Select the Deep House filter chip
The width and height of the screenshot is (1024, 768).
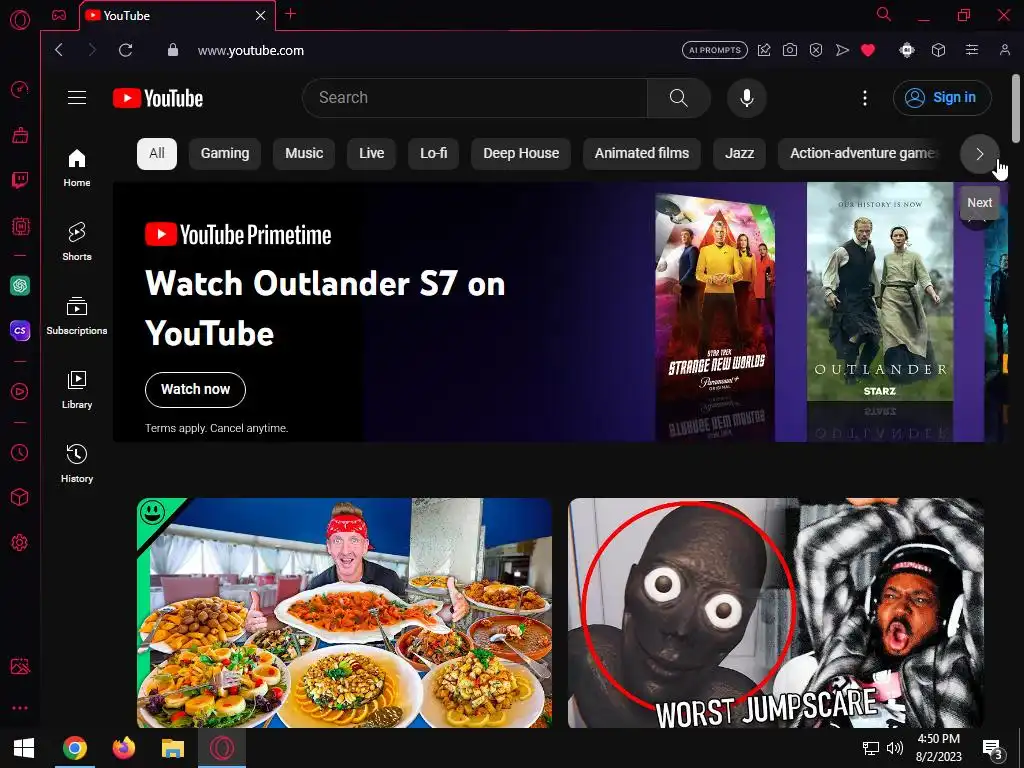(520, 153)
